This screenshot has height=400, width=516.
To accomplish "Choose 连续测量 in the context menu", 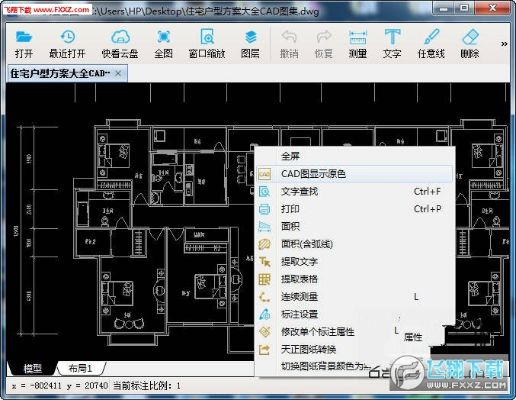I will (355, 297).
